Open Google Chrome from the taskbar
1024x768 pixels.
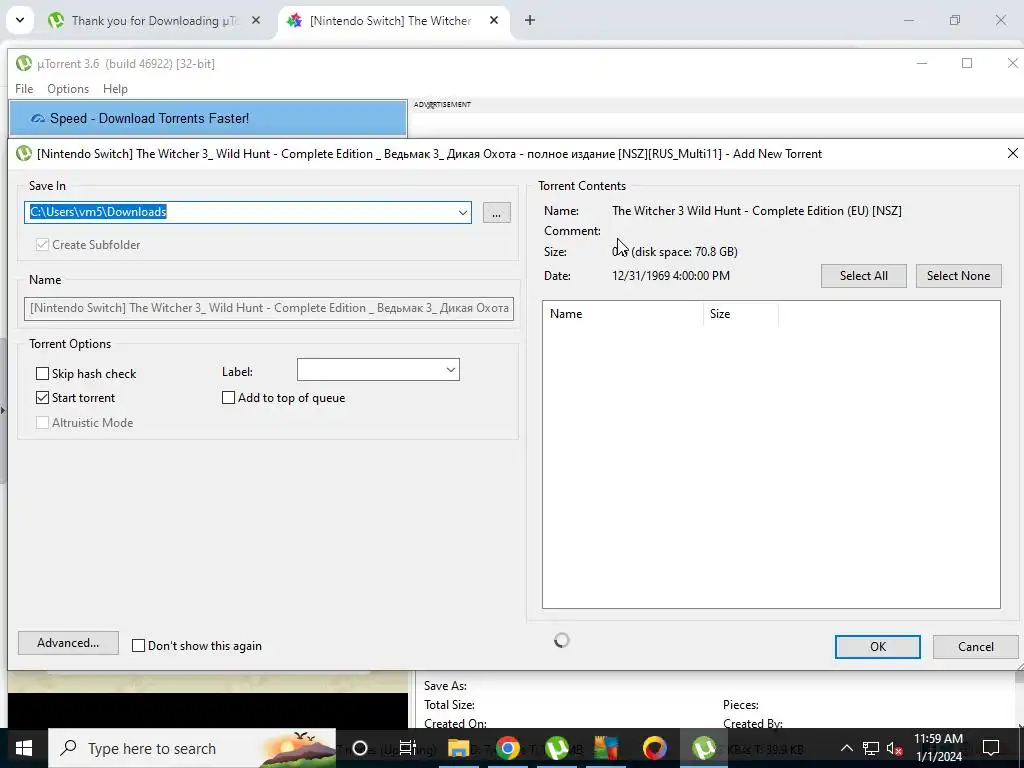point(507,748)
